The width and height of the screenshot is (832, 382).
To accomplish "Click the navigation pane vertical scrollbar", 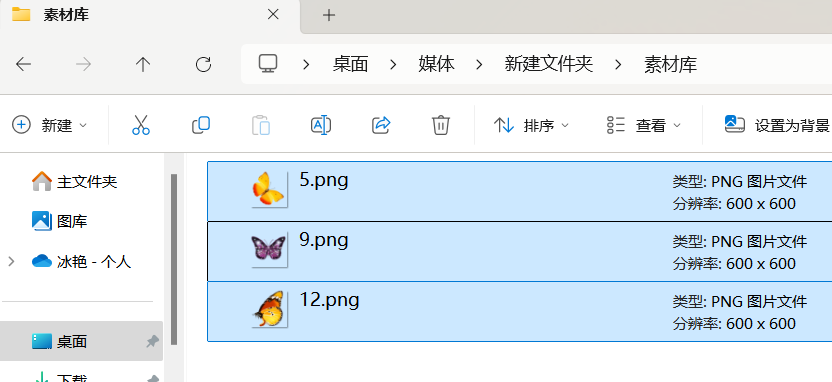I will (174, 259).
